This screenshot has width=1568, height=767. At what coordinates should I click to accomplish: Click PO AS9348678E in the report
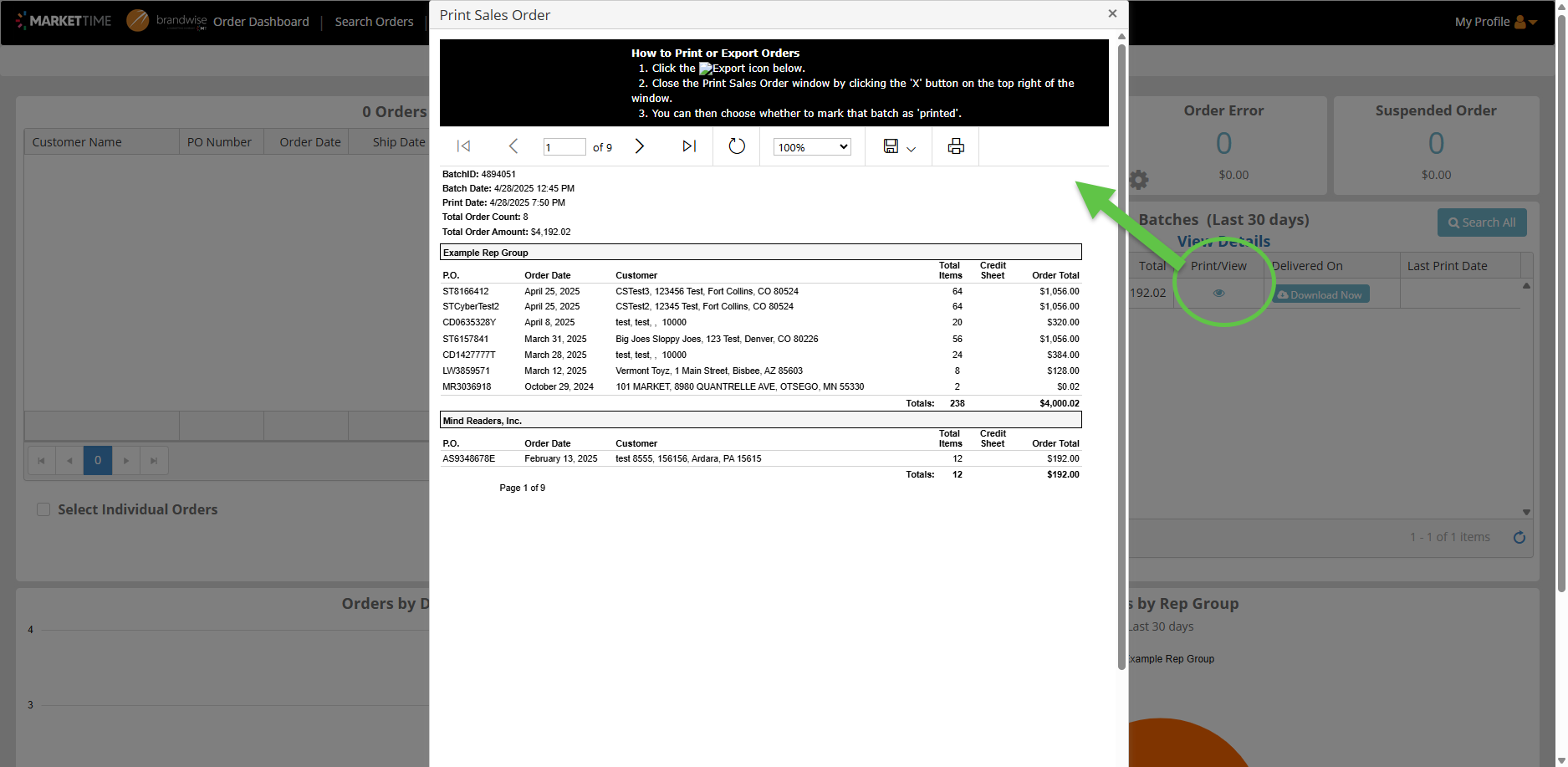point(469,458)
